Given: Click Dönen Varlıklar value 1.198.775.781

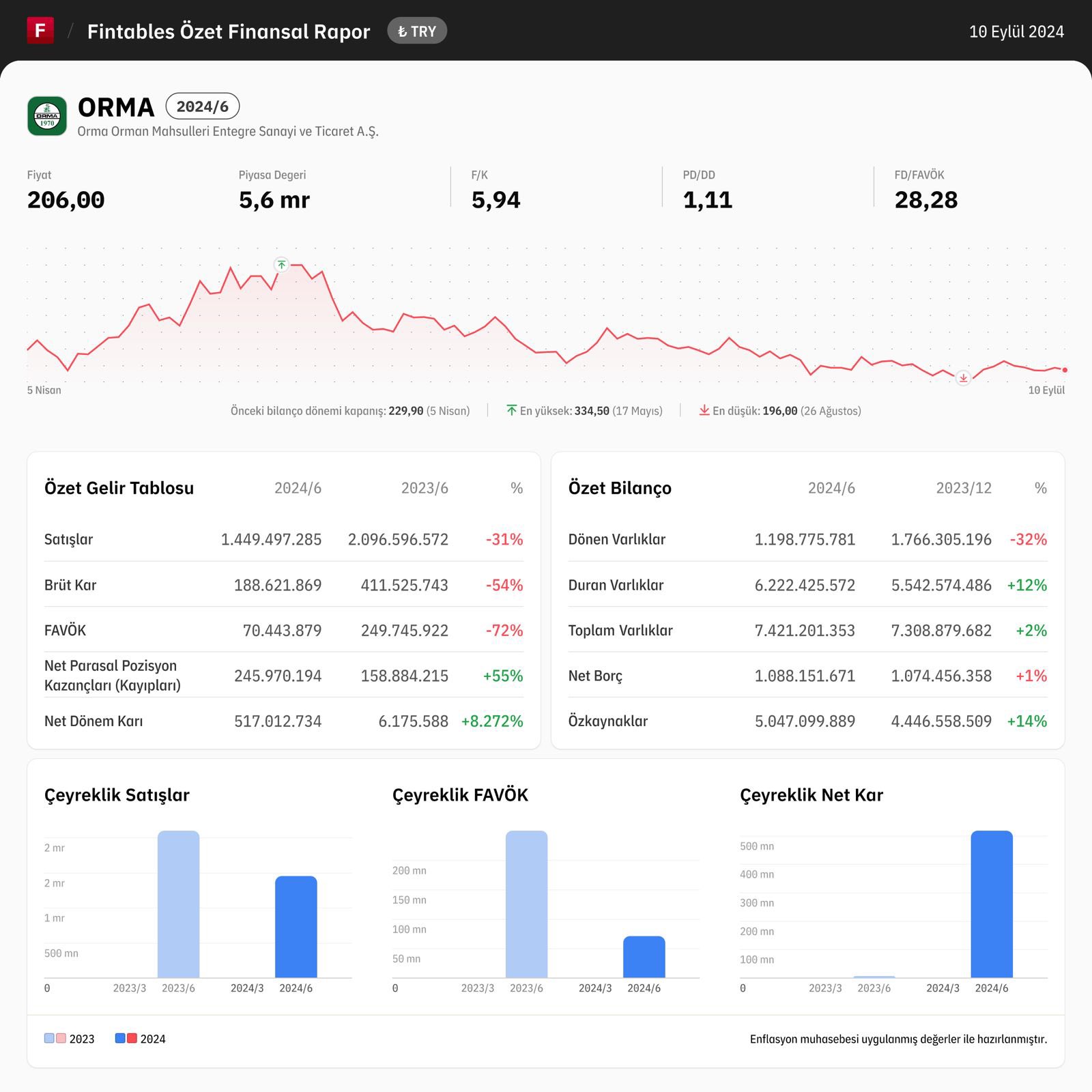Looking at the screenshot, I should coord(805,539).
